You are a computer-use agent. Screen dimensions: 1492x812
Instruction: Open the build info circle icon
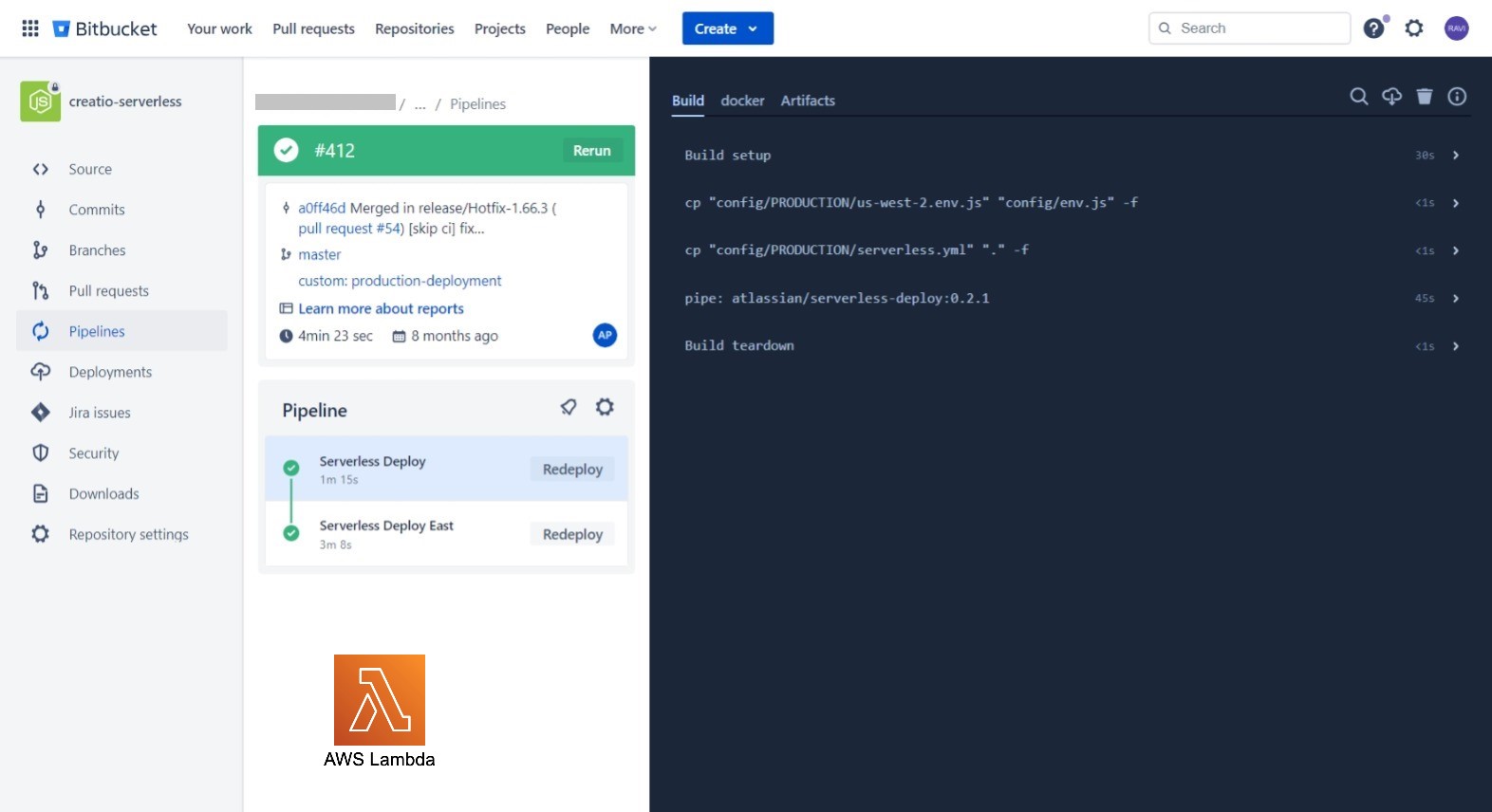[1457, 97]
